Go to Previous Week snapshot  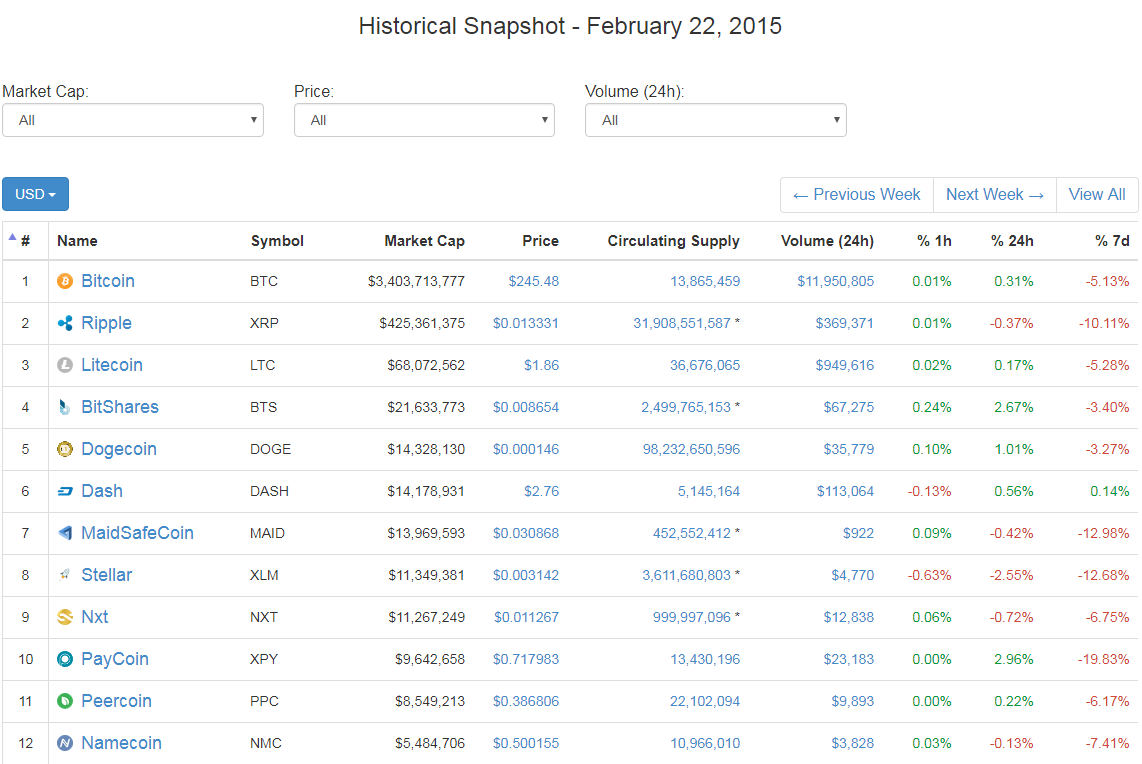click(x=856, y=195)
